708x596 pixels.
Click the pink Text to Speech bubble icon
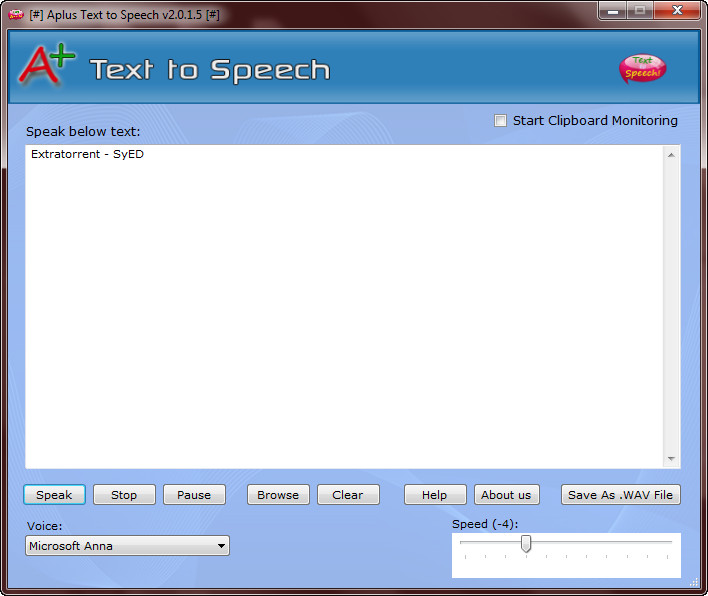point(643,69)
